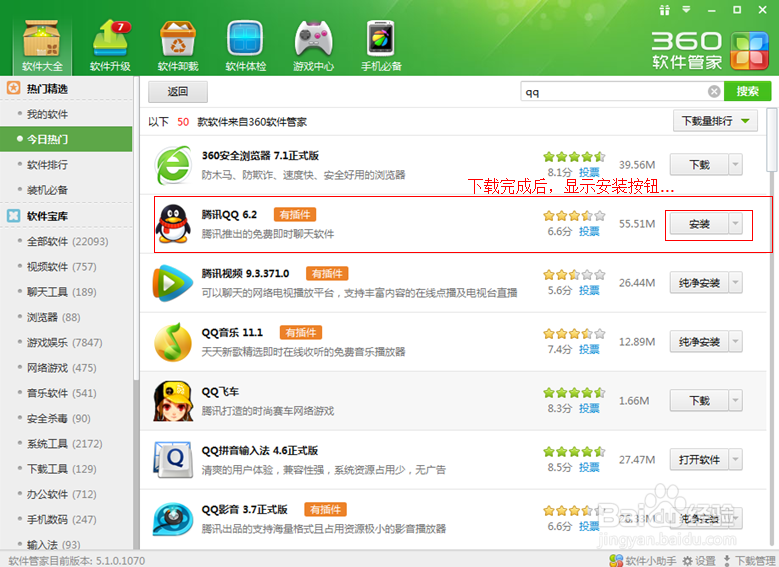779x567 pixels.
Task: Open 软件小助手 in status bar
Action: (642, 561)
